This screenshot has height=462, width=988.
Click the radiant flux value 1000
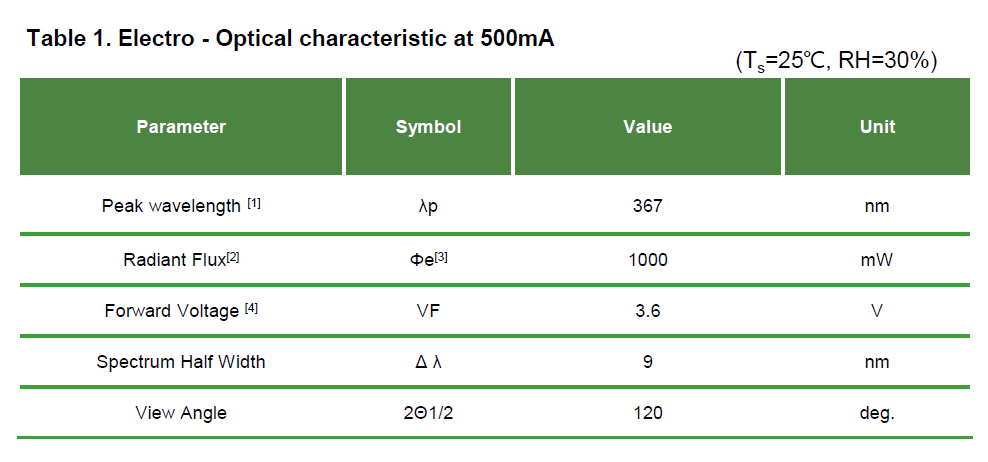647,260
